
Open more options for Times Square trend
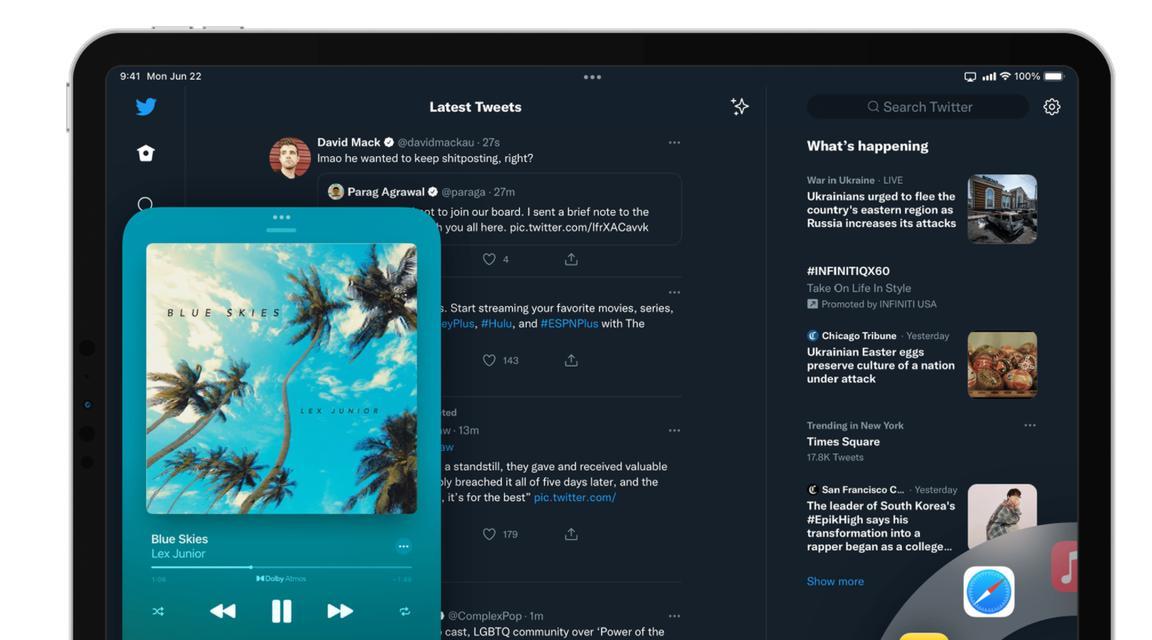(x=1030, y=425)
